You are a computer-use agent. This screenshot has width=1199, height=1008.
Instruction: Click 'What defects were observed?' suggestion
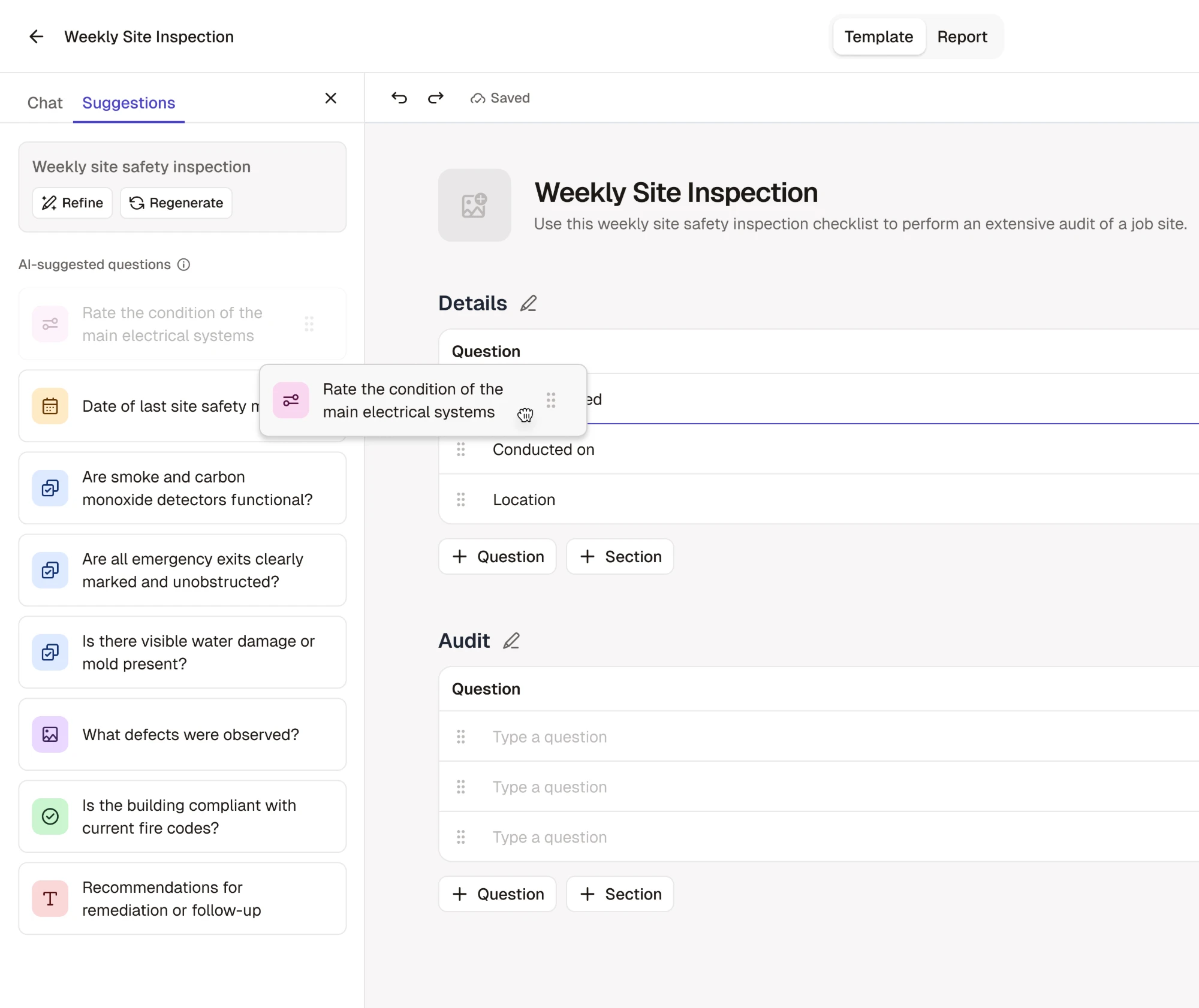pyautogui.click(x=182, y=734)
